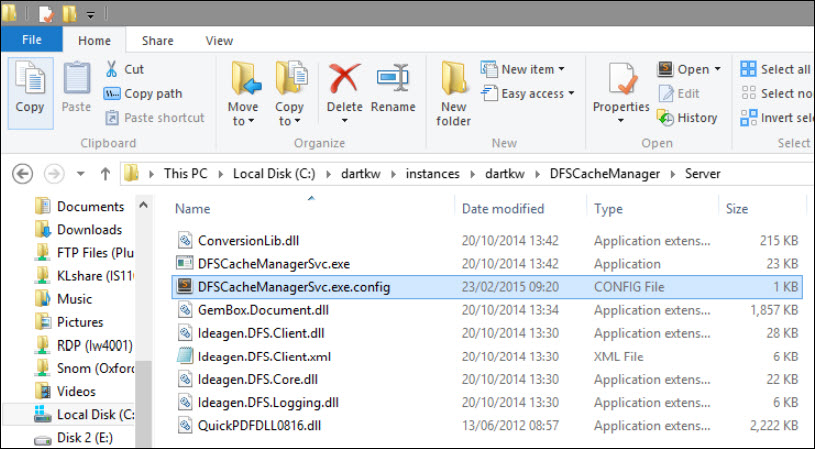Switch to the View ribbon tab
Screen dimensions: 815x449
[x=219, y=41]
